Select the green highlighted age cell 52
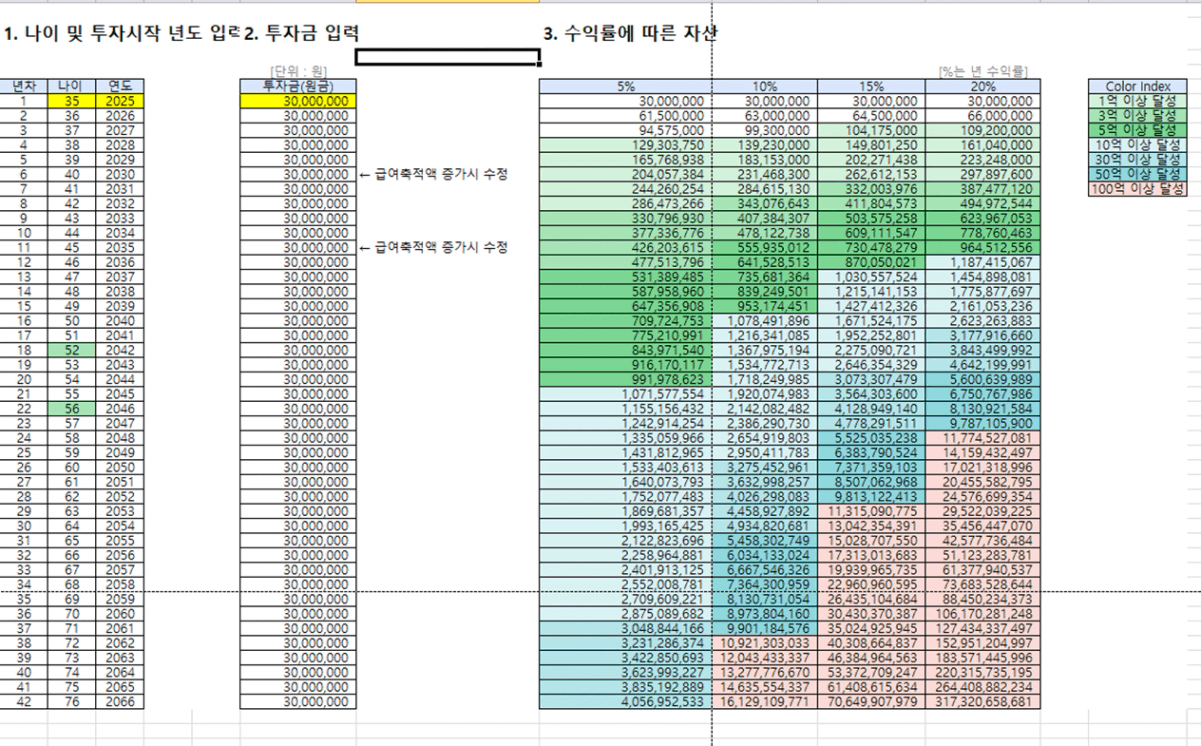 coord(71,348)
